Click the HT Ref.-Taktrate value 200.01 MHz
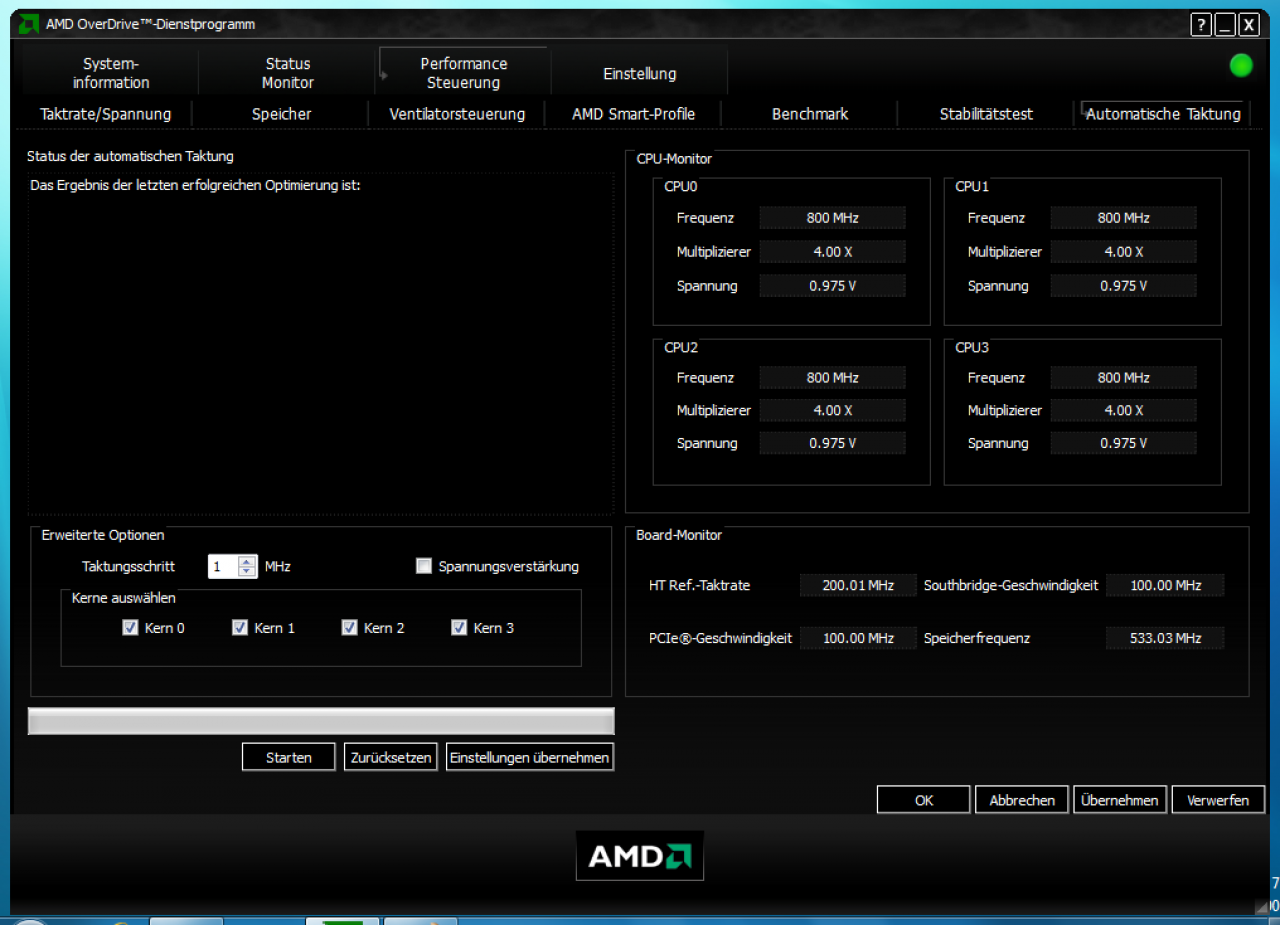Image resolution: width=1280 pixels, height=925 pixels. (857, 585)
